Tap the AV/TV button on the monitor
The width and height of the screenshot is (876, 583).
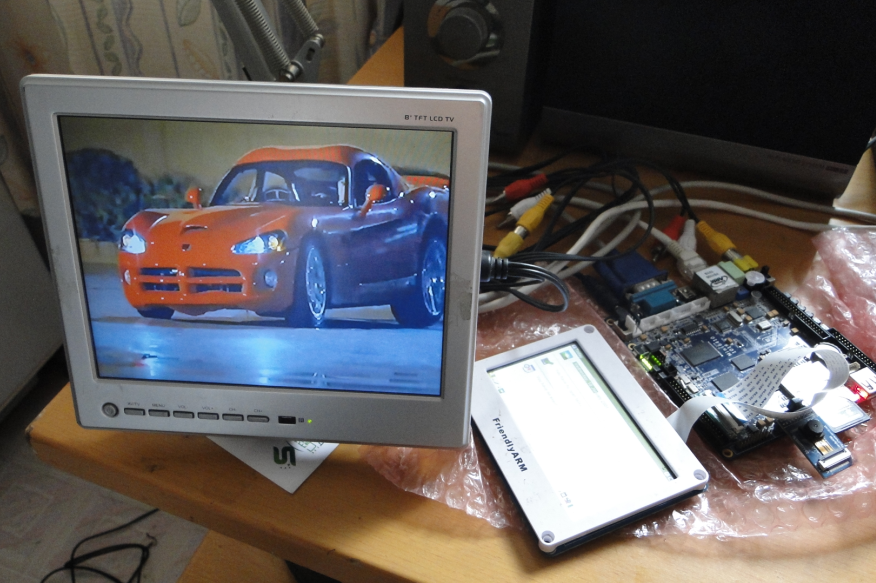point(134,412)
